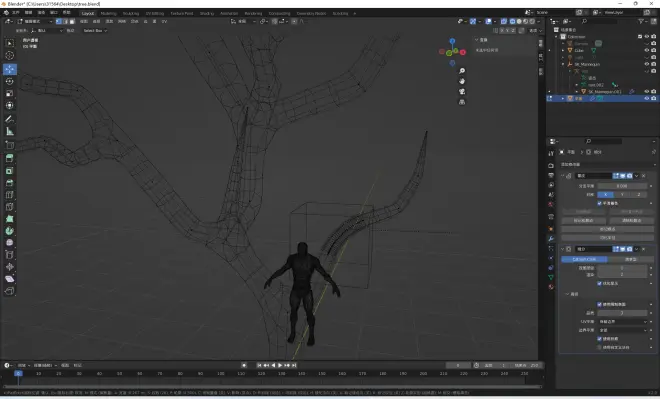Select Simple subdivision type
This screenshot has height=399, width=660.
pyautogui.click(x=631, y=259)
